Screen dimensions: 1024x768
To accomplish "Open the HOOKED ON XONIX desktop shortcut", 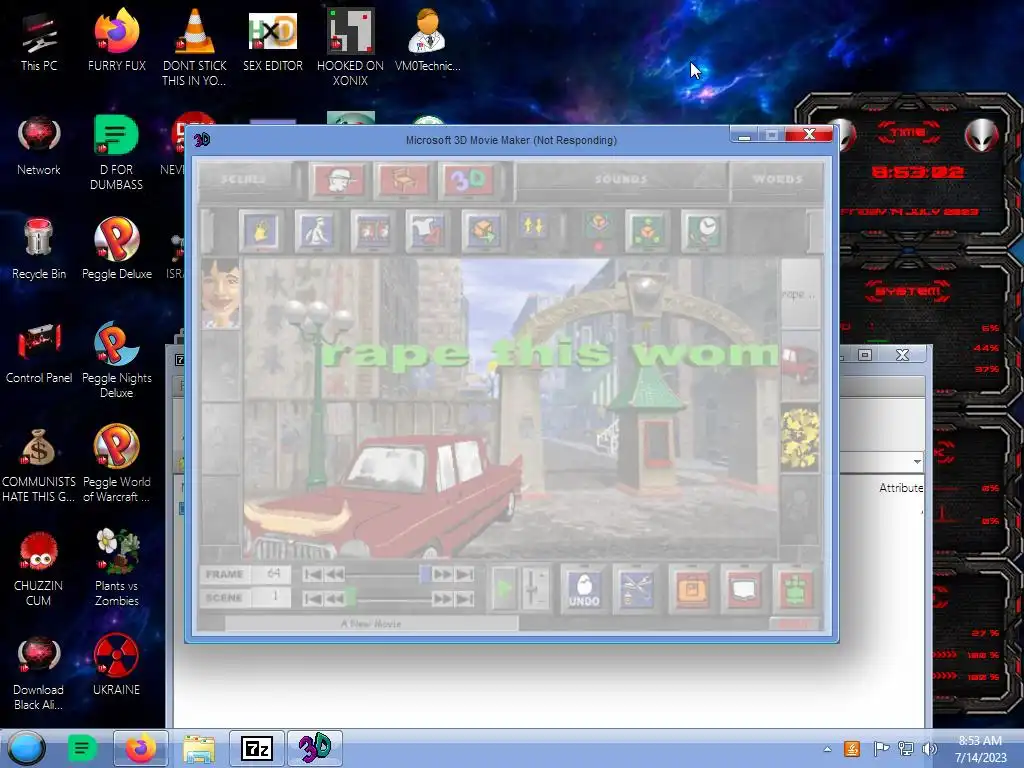I will click(350, 47).
